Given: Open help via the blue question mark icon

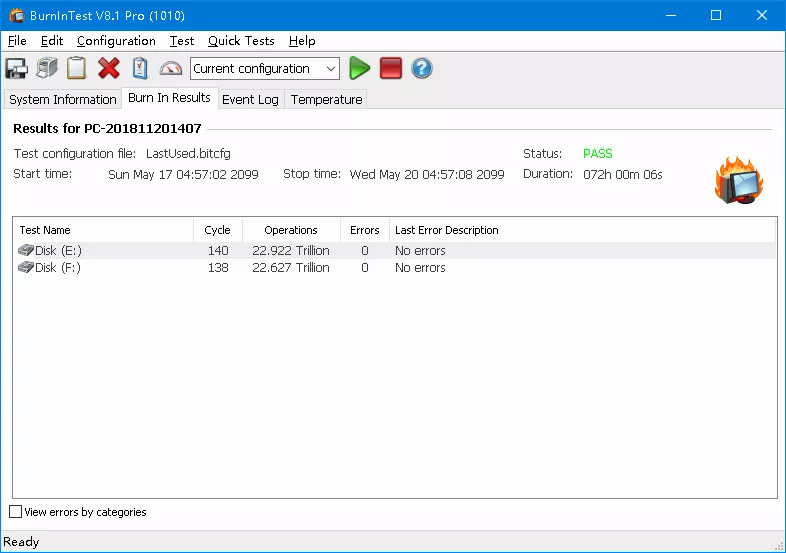Looking at the screenshot, I should click(422, 69).
